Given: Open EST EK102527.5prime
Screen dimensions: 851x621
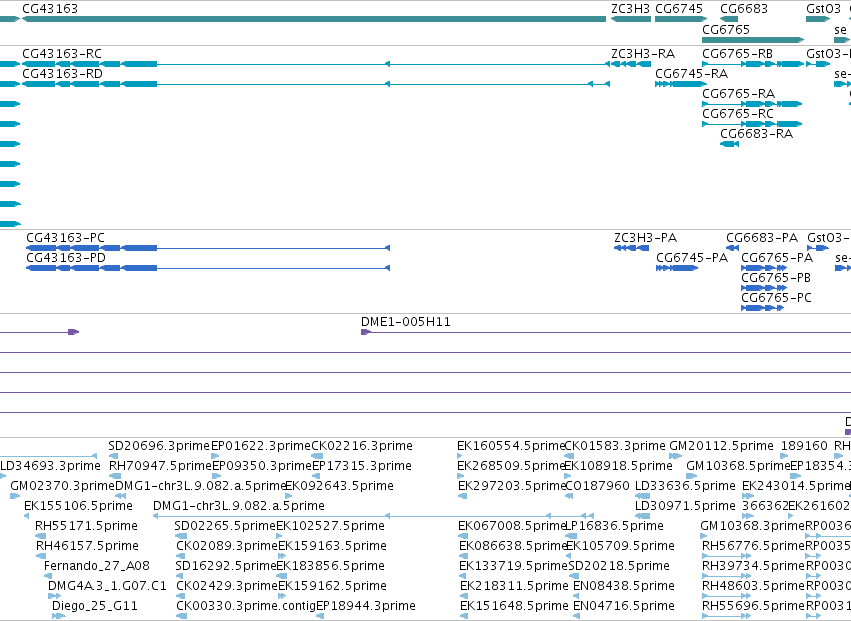Looking at the screenshot, I should coord(331,526).
